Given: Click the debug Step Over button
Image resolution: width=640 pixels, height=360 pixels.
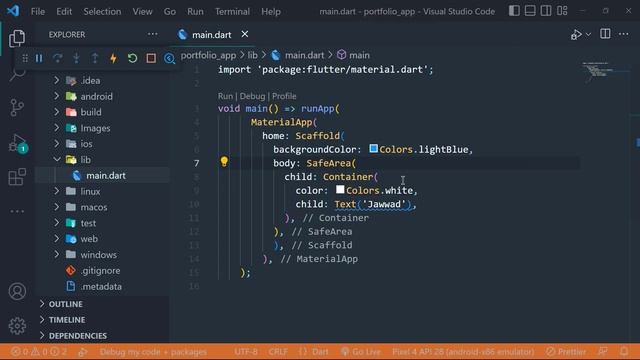Looking at the screenshot, I should coord(58,58).
